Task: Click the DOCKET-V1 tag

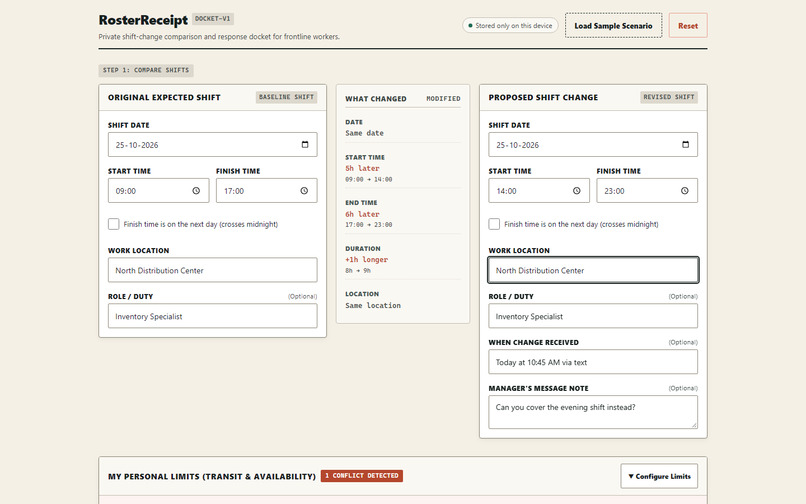Action: click(x=213, y=19)
